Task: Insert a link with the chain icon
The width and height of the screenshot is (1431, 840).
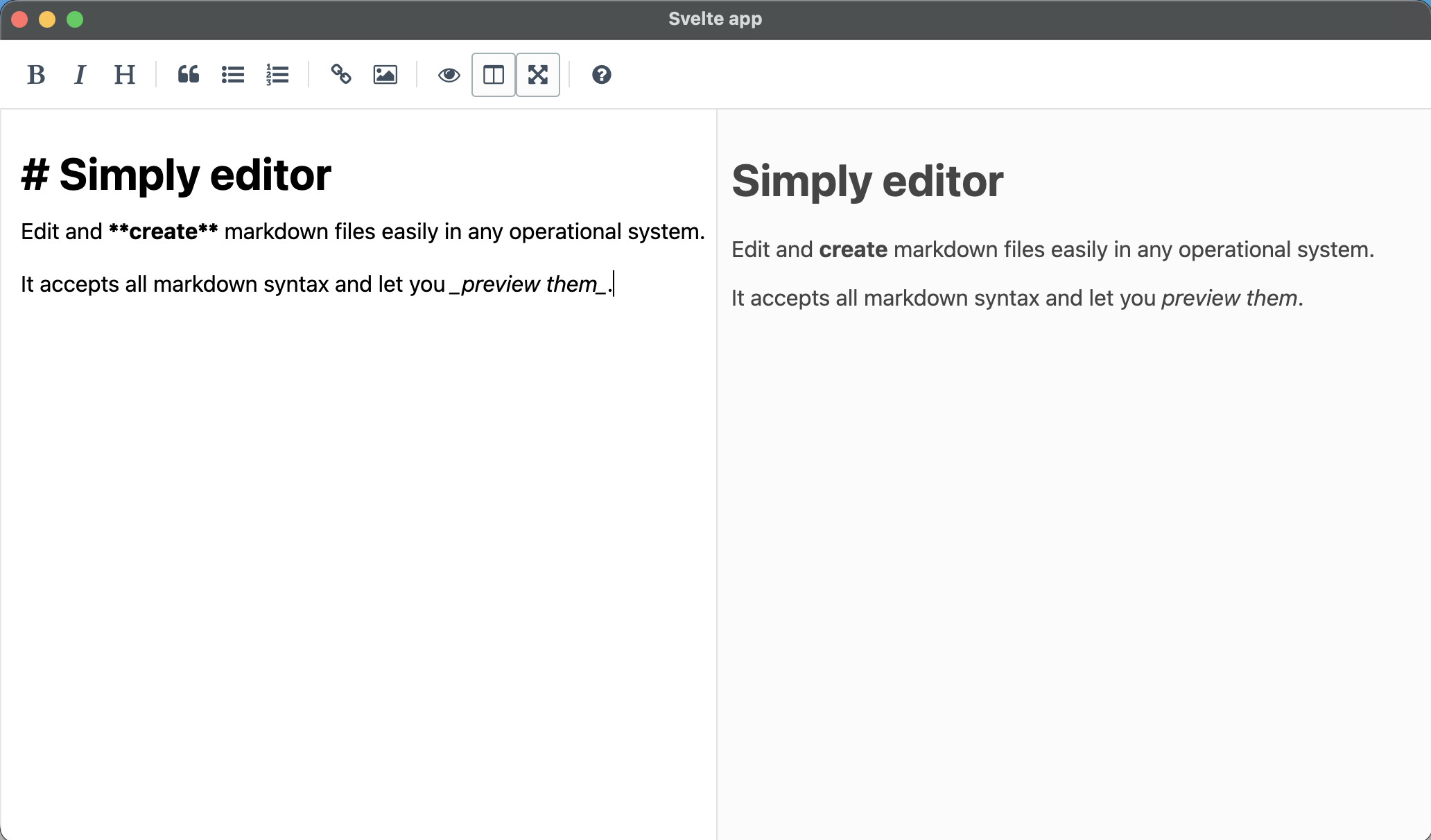Action: pos(341,75)
